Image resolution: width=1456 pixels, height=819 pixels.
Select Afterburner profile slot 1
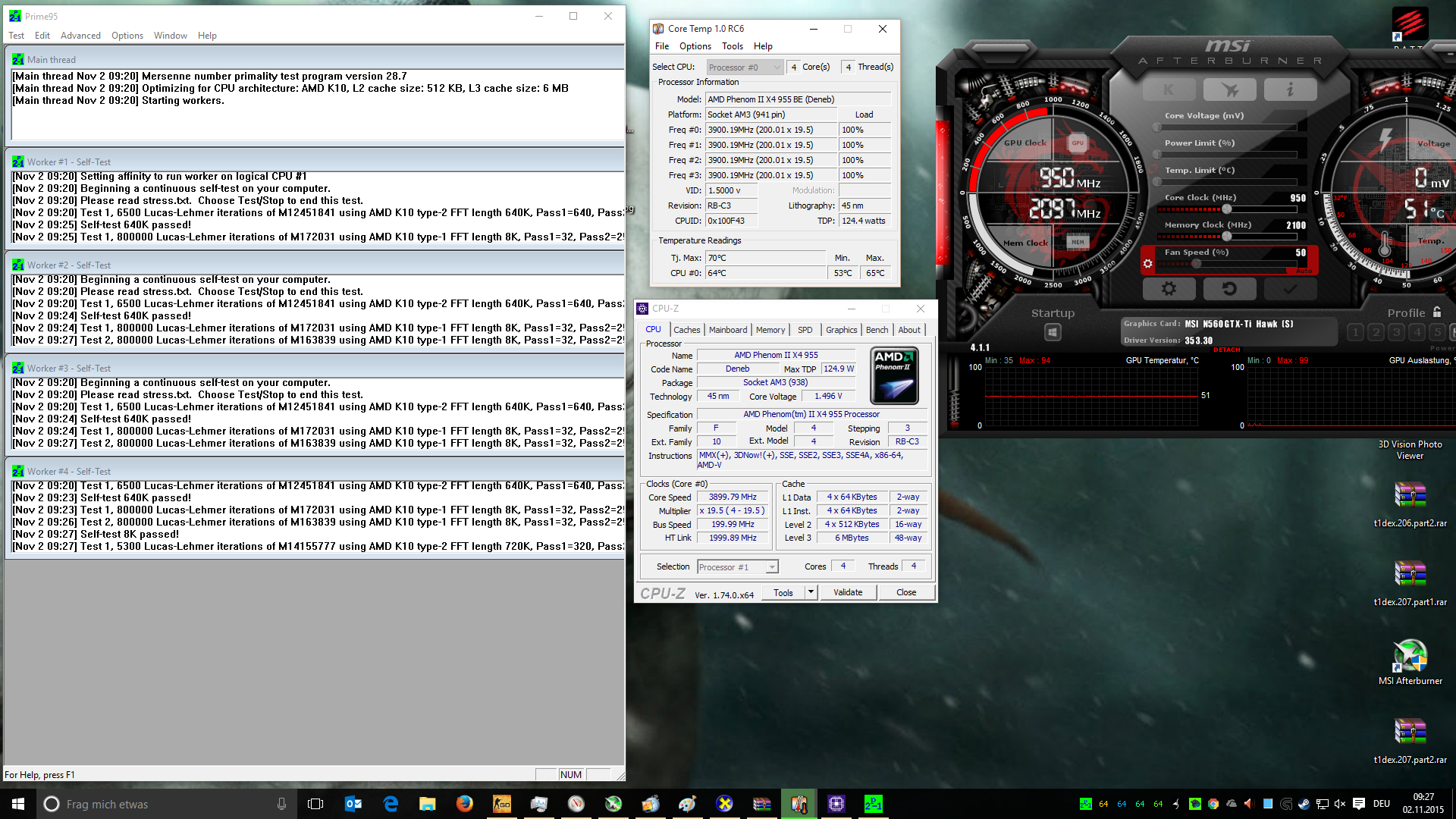point(1355,332)
